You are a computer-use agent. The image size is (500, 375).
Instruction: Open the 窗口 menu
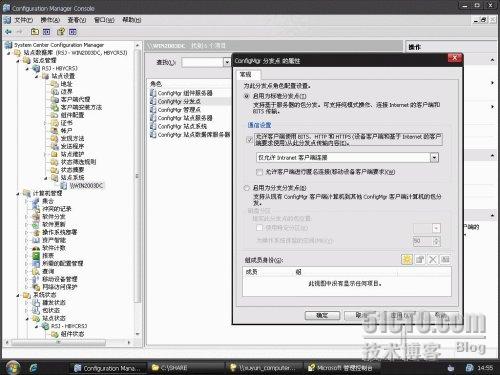point(104,20)
